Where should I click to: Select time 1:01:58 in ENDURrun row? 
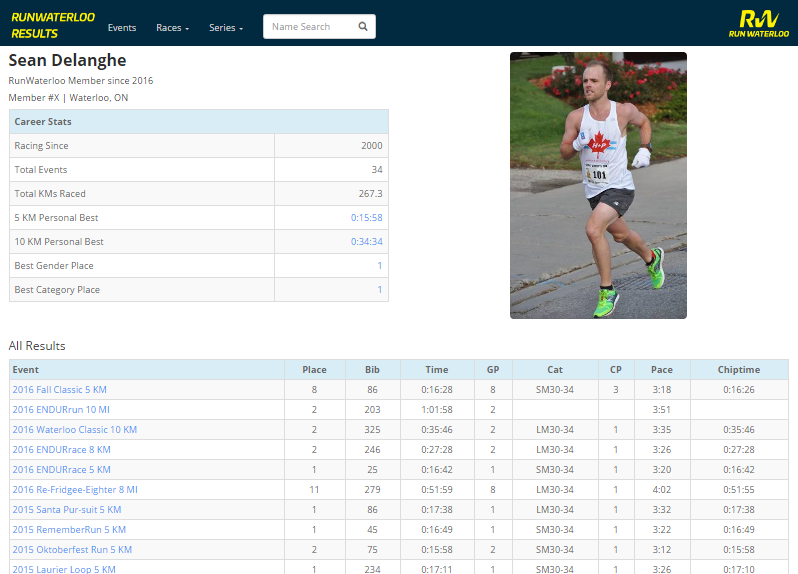click(437, 410)
